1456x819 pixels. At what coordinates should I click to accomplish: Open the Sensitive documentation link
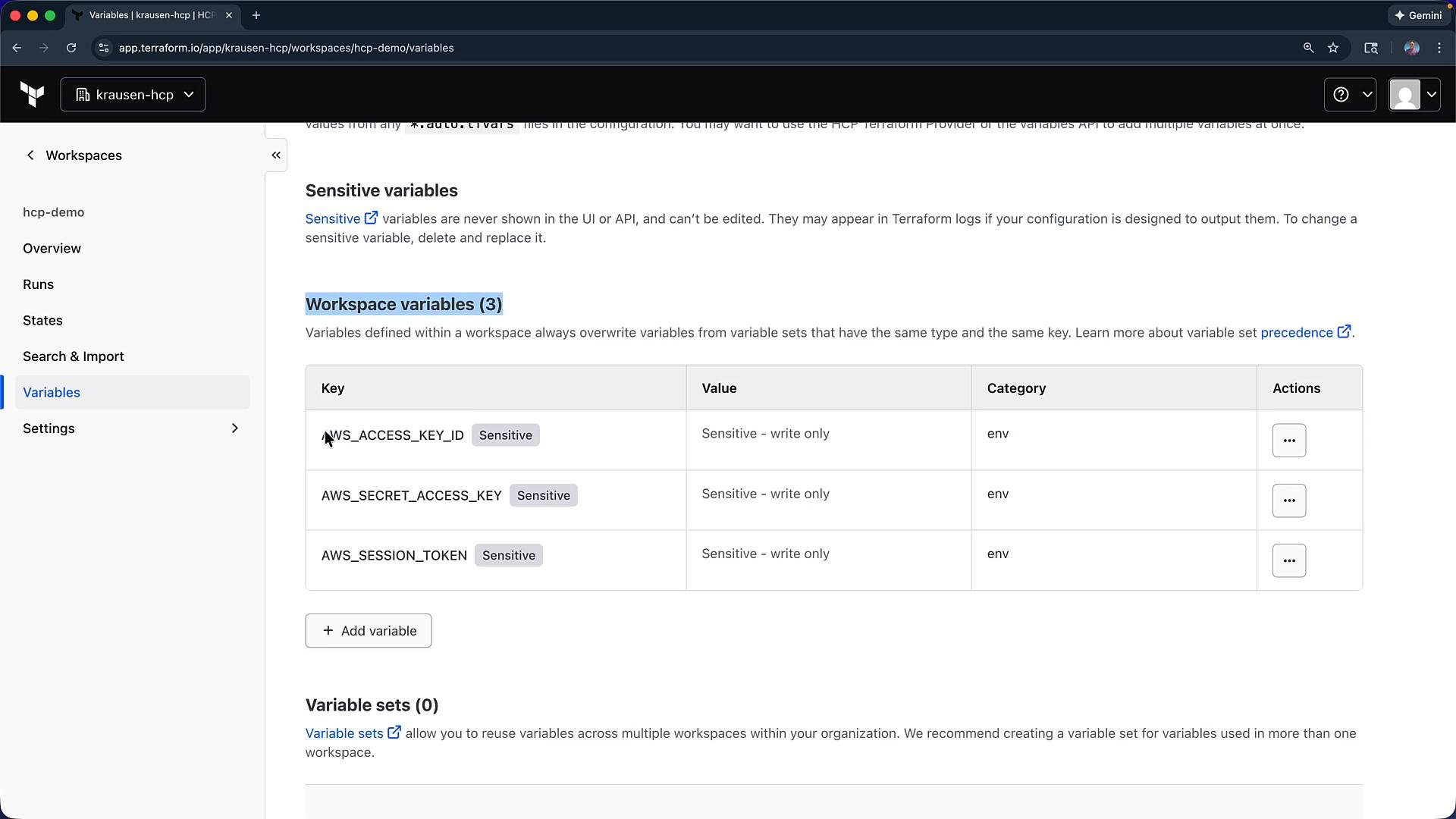coord(341,219)
